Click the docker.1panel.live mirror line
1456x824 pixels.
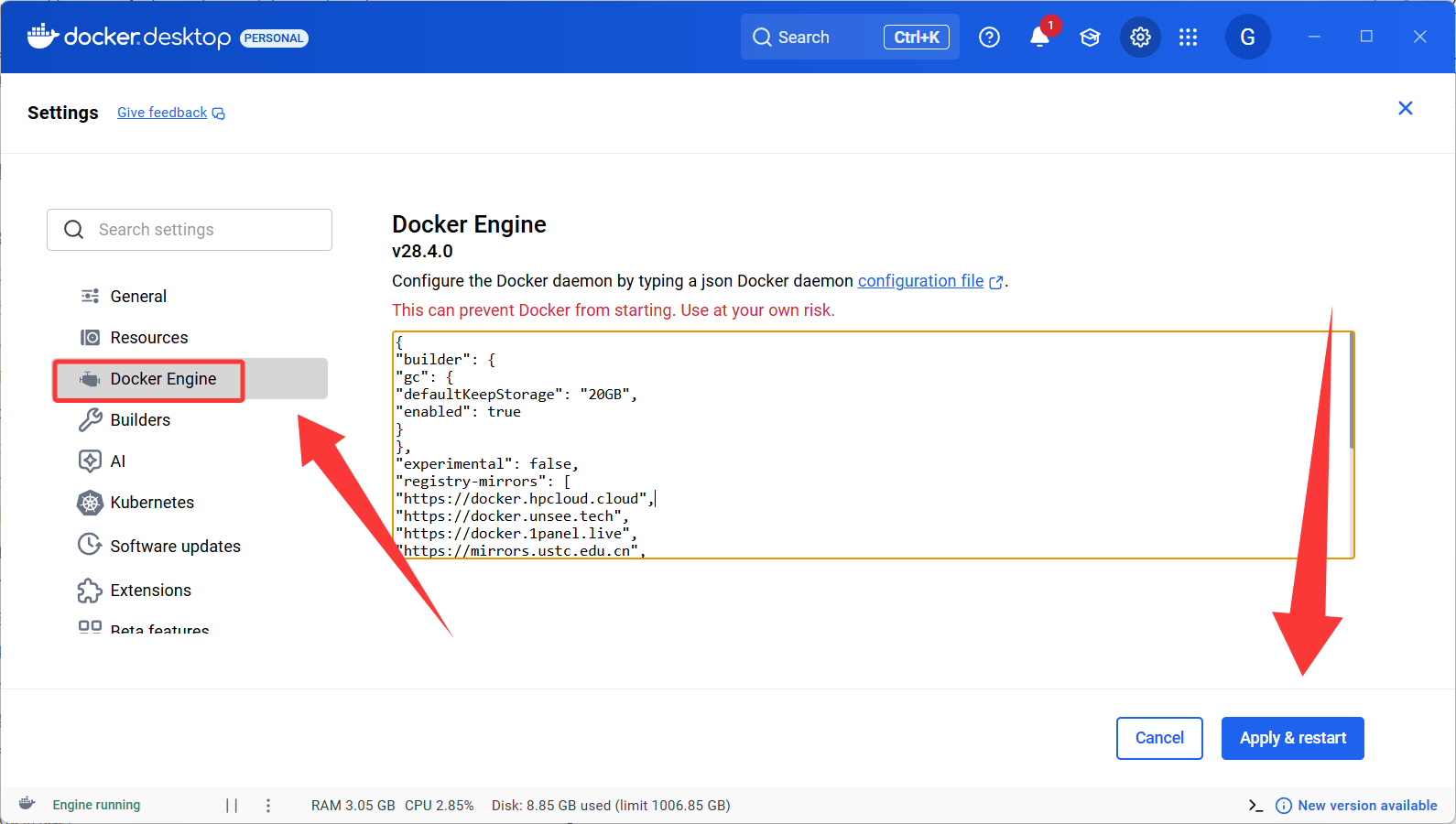[516, 534]
